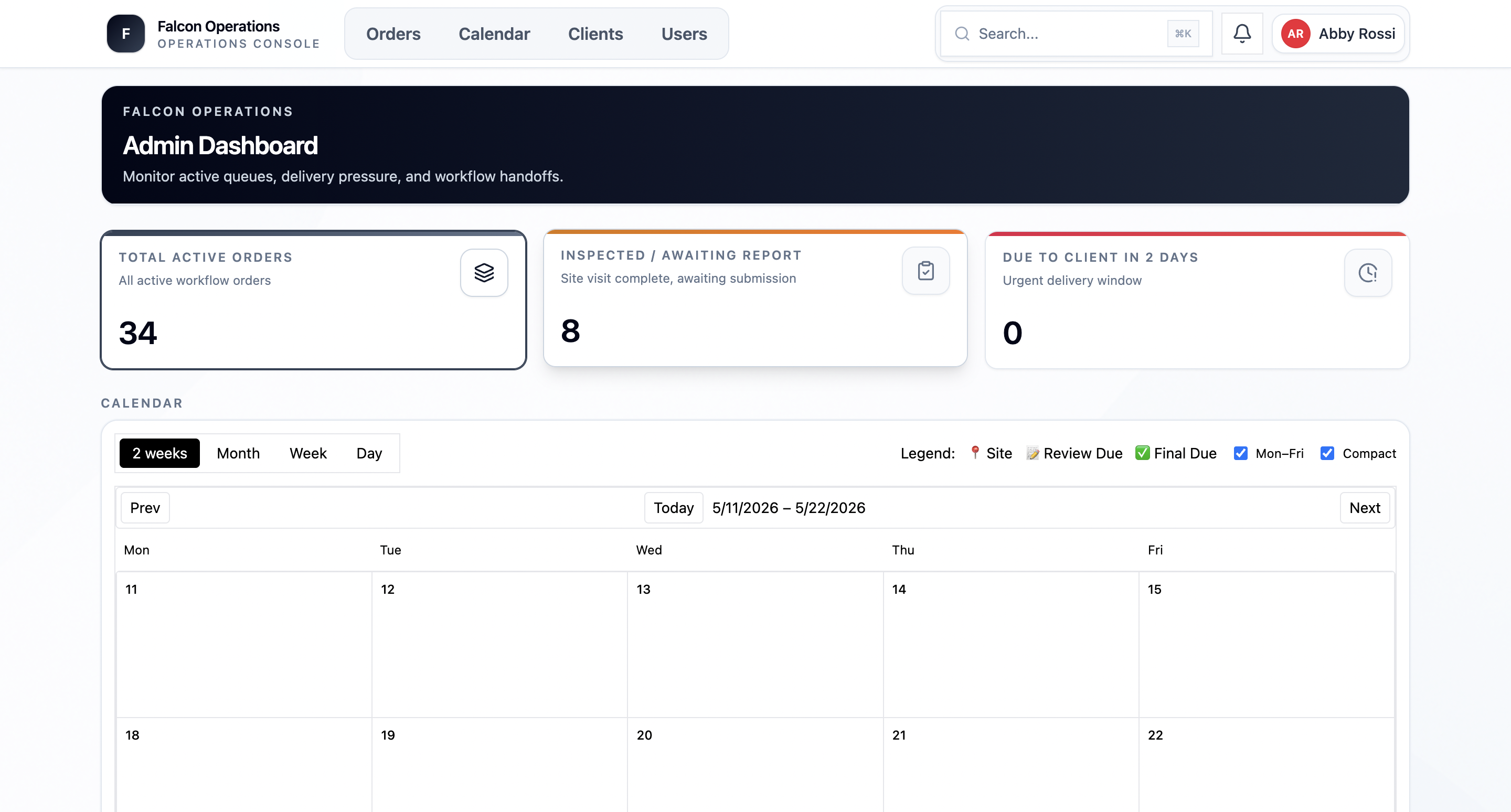The image size is (1511, 812).
Task: Click the Review Due memo legend icon
Action: tap(1033, 453)
